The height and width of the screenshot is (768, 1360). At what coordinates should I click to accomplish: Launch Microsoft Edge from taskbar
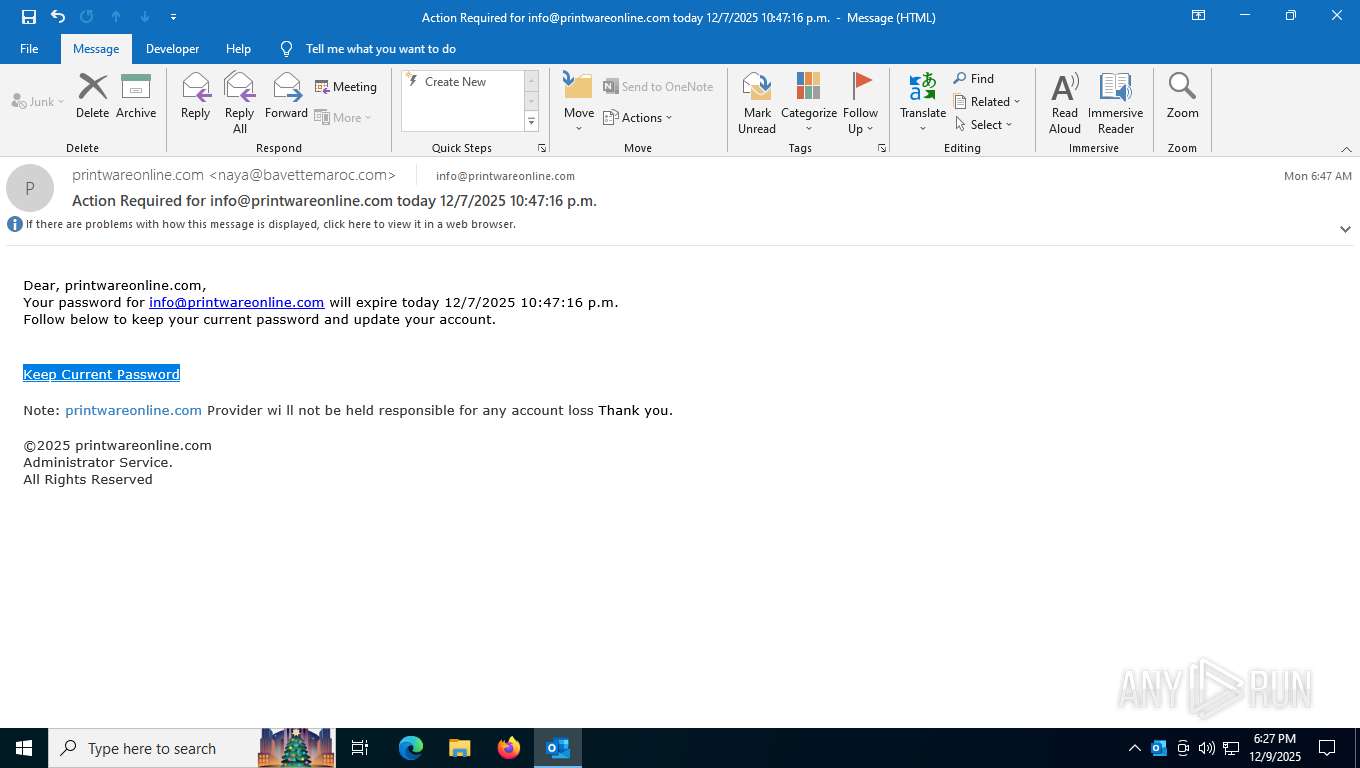pyautogui.click(x=411, y=748)
